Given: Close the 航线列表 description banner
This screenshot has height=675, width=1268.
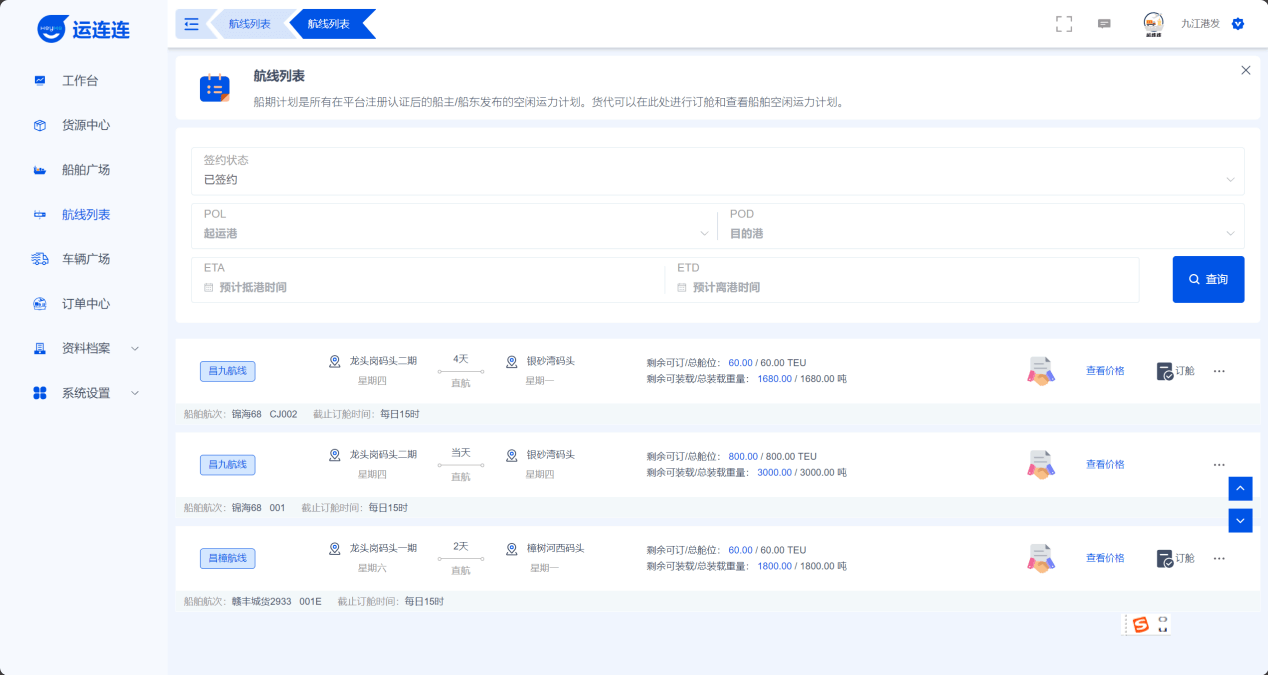Looking at the screenshot, I should pyautogui.click(x=1245, y=70).
